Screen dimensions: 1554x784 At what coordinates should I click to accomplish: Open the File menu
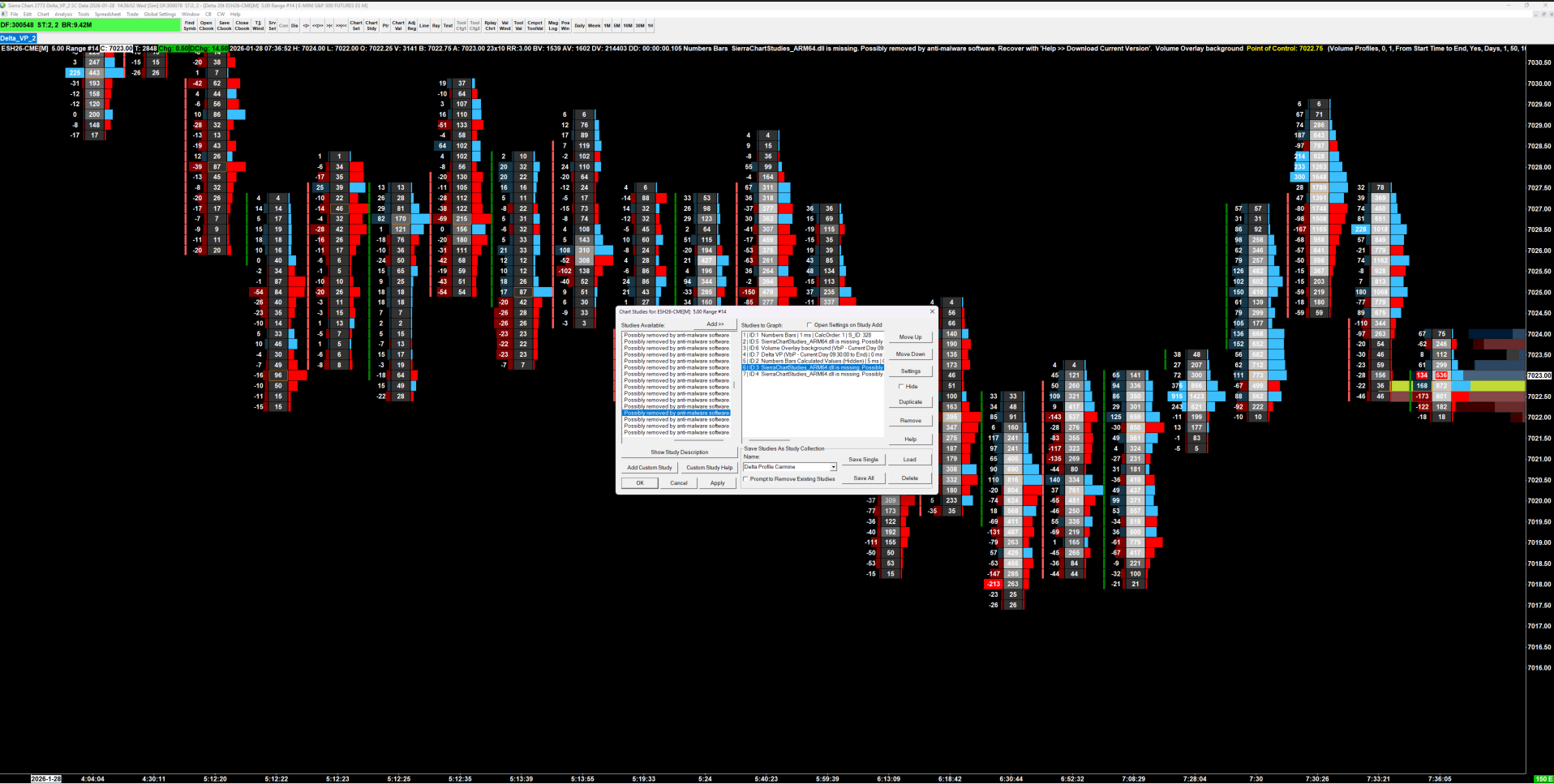[15, 14]
